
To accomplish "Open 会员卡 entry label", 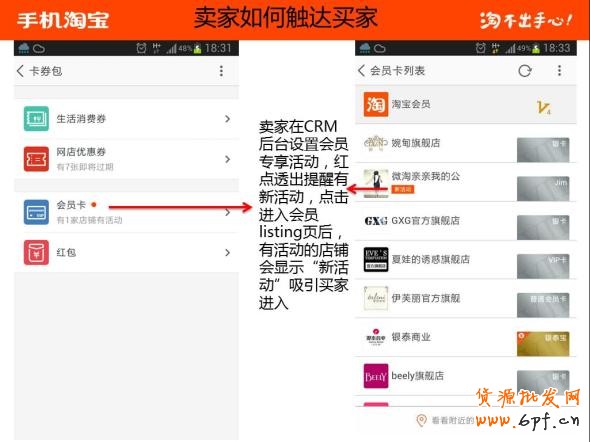I will click(x=71, y=205).
